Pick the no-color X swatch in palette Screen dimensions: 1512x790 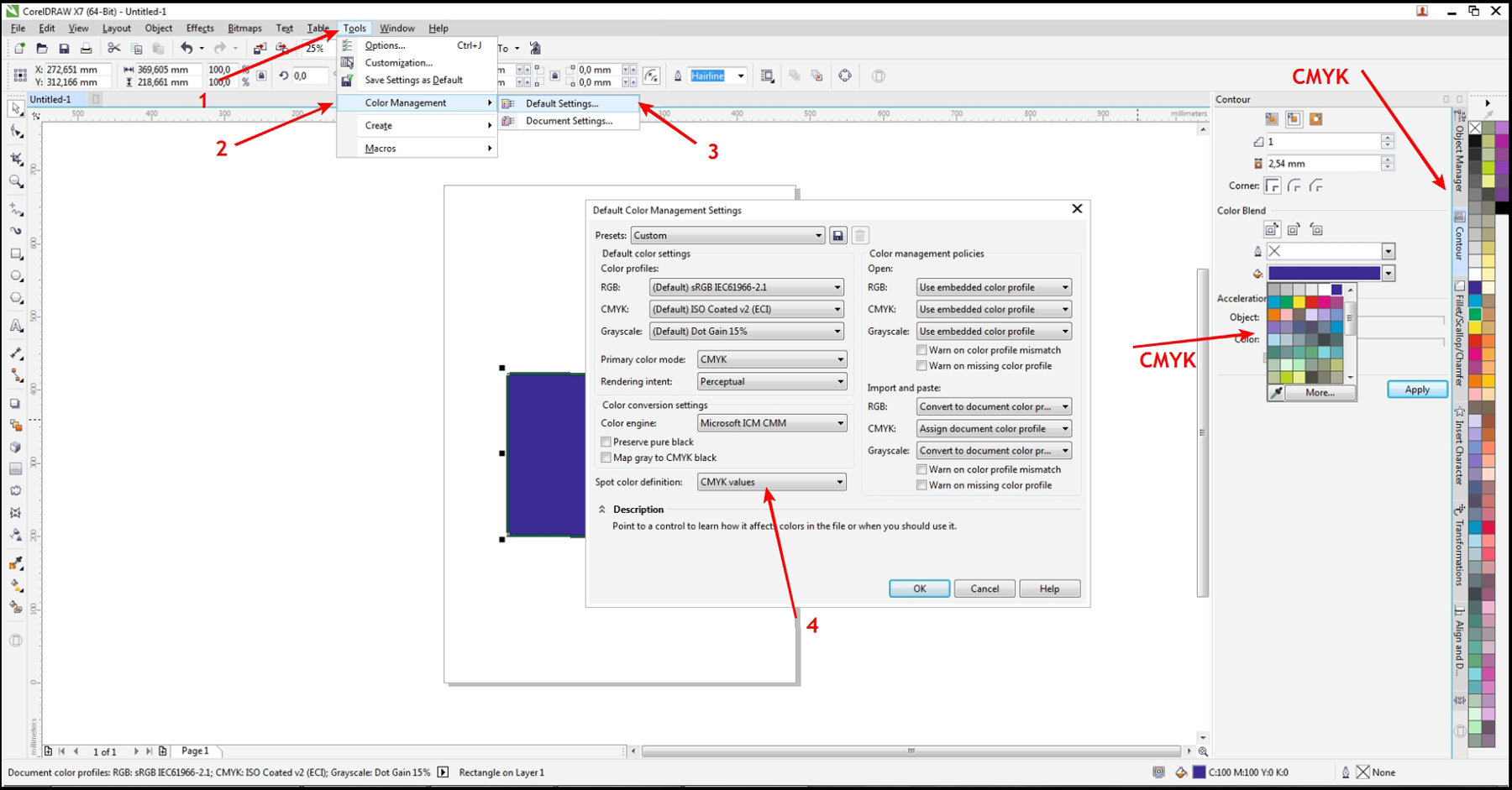[1475, 128]
